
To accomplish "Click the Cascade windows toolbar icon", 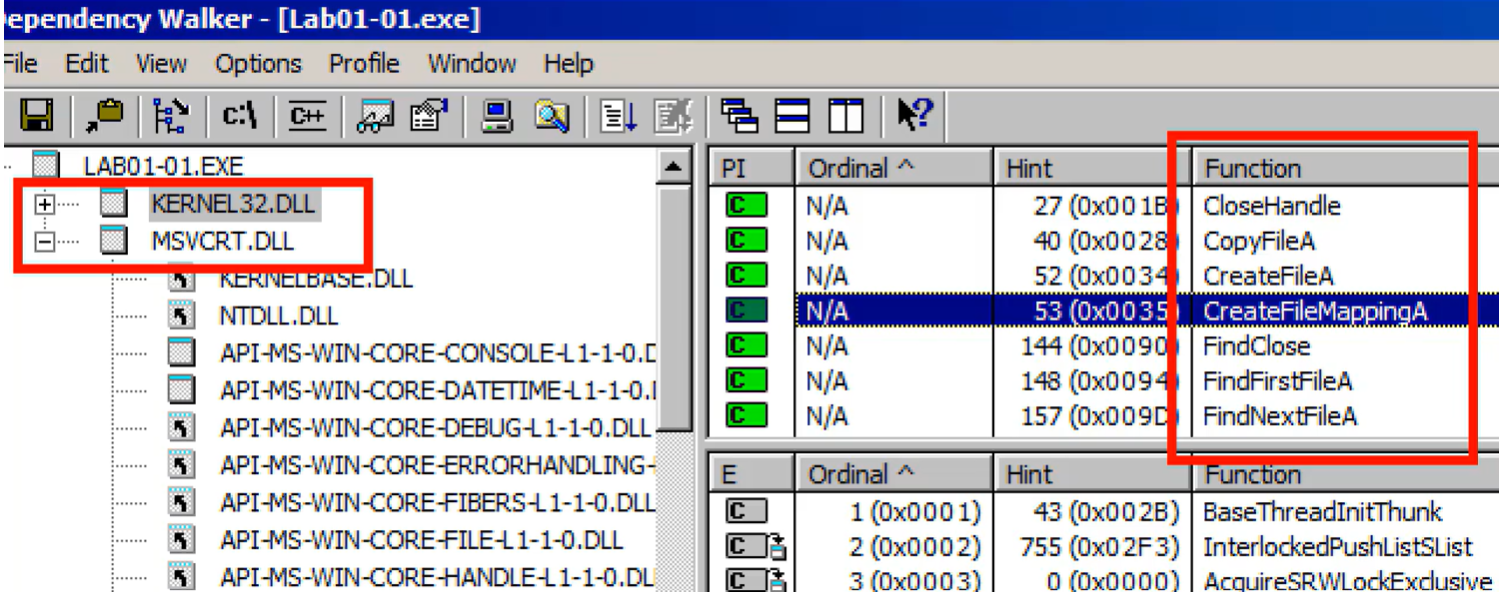I will click(x=739, y=118).
